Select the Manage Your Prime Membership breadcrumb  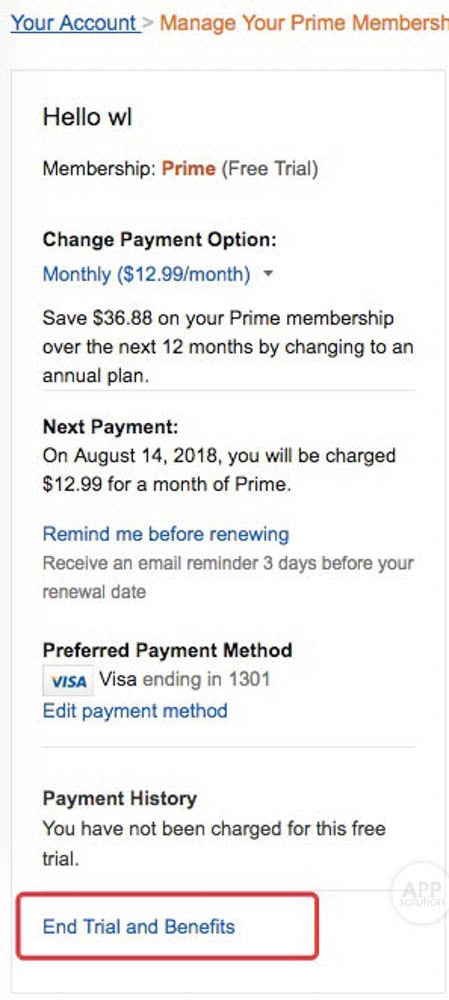304,24
